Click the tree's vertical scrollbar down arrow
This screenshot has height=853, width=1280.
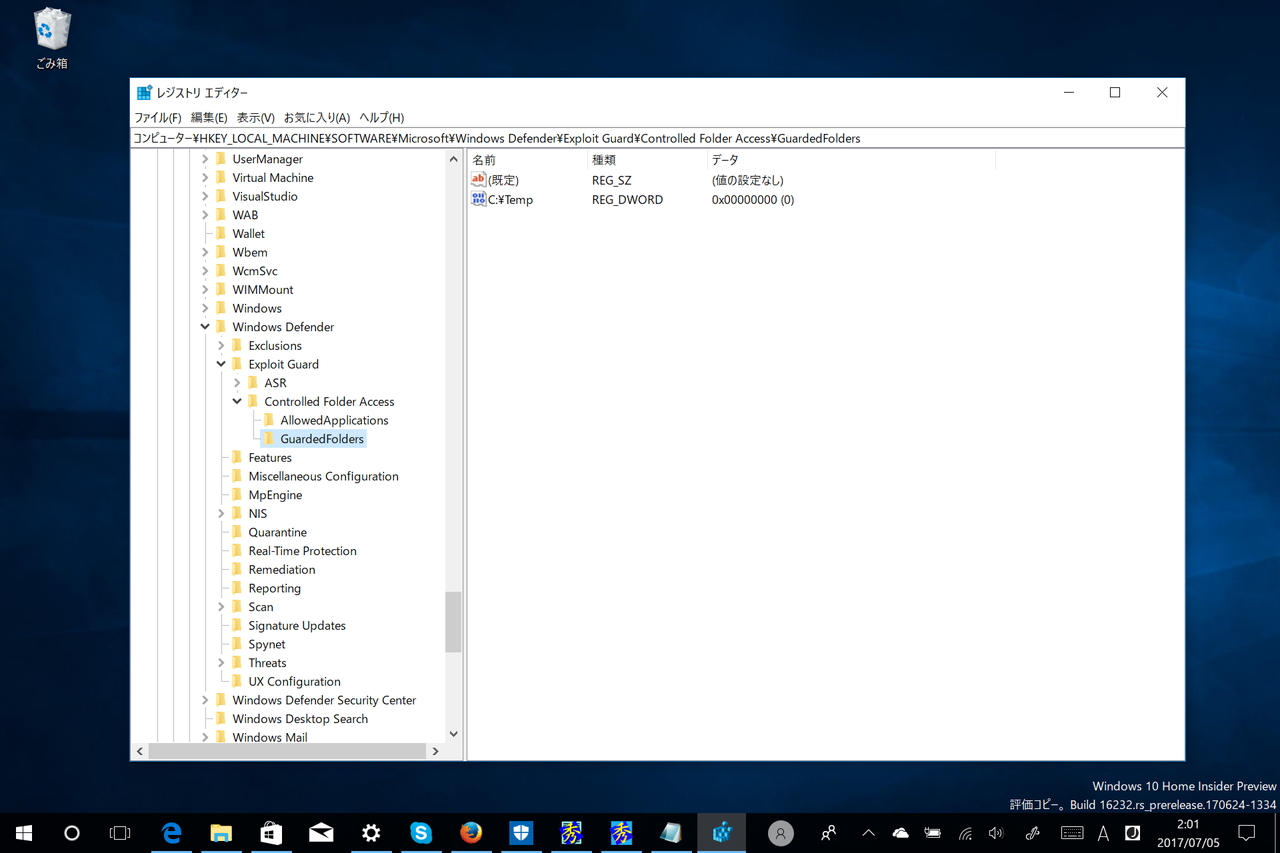coord(453,734)
